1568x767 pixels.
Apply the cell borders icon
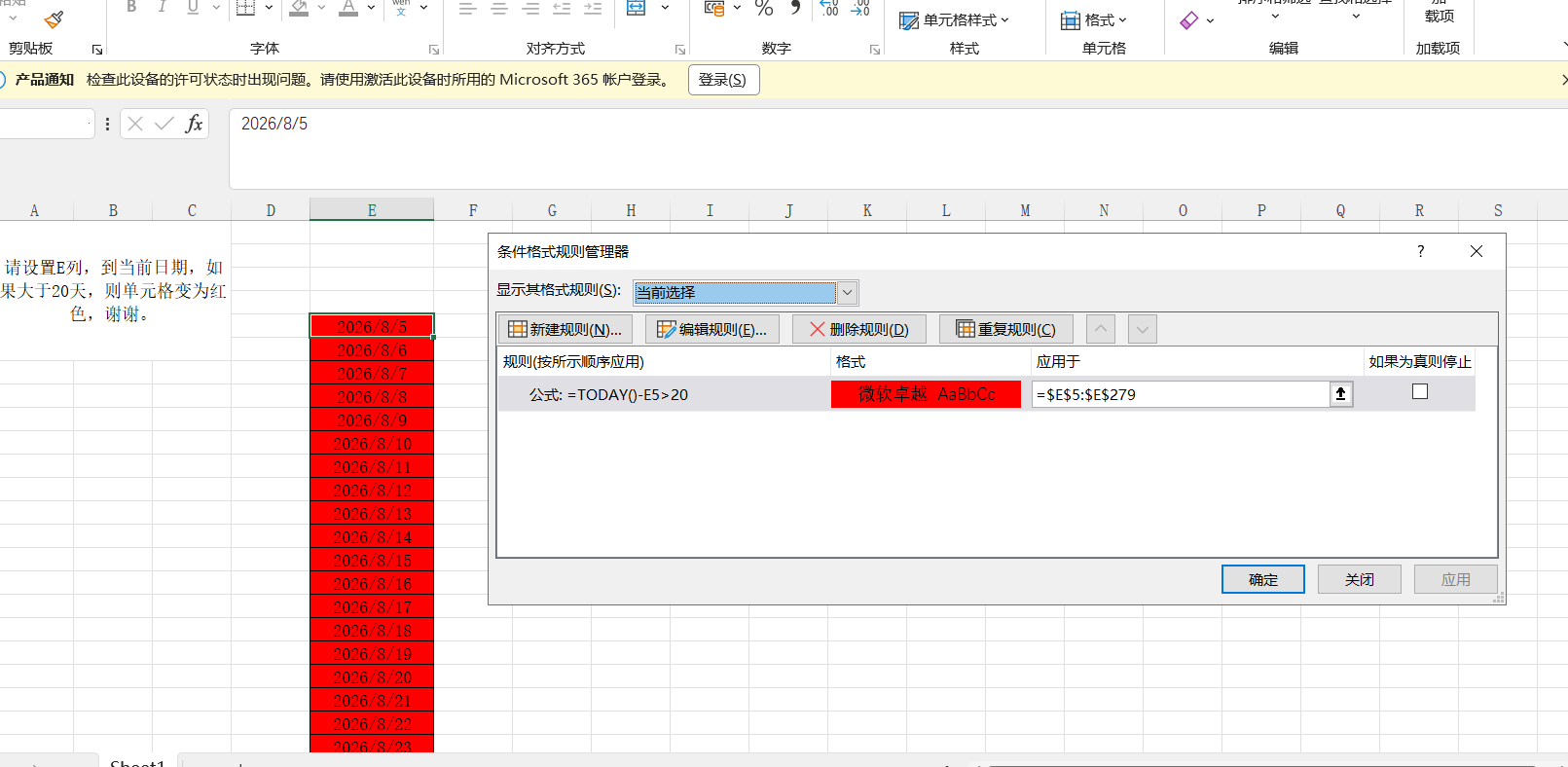pos(245,8)
